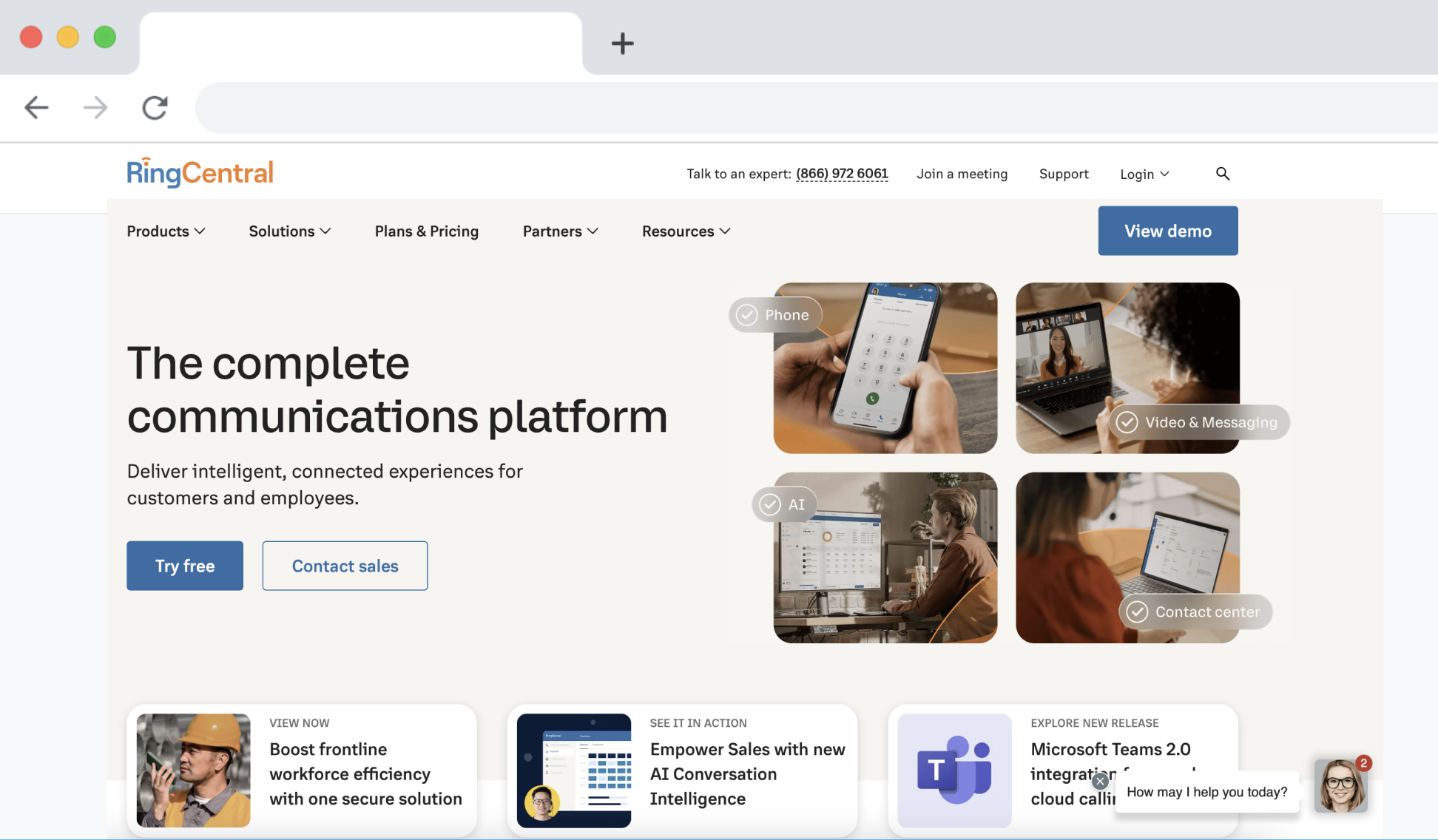Click the phone dialpad image
This screenshot has height=840, width=1438.
pos(885,367)
